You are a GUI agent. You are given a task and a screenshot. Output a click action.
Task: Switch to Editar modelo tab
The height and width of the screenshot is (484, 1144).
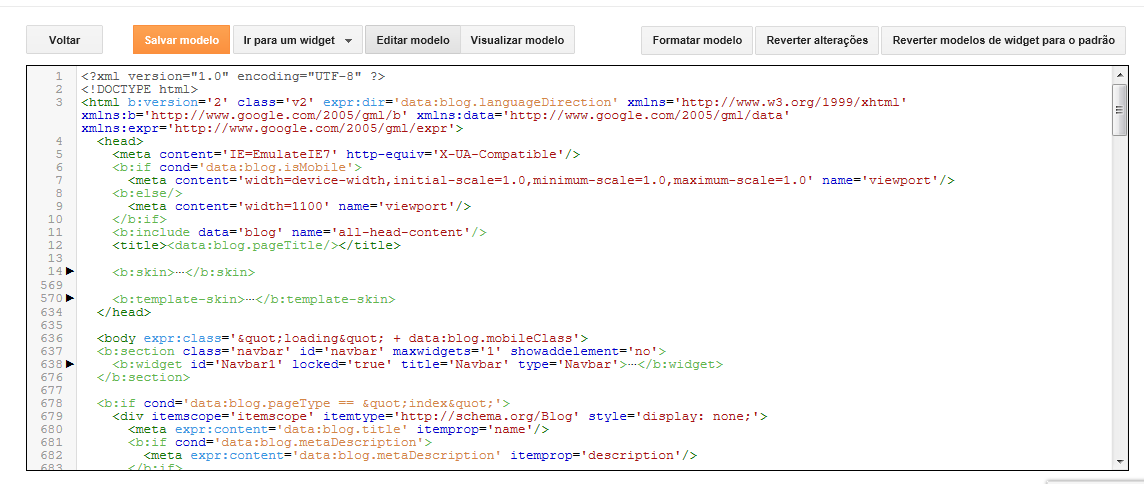[x=413, y=40]
